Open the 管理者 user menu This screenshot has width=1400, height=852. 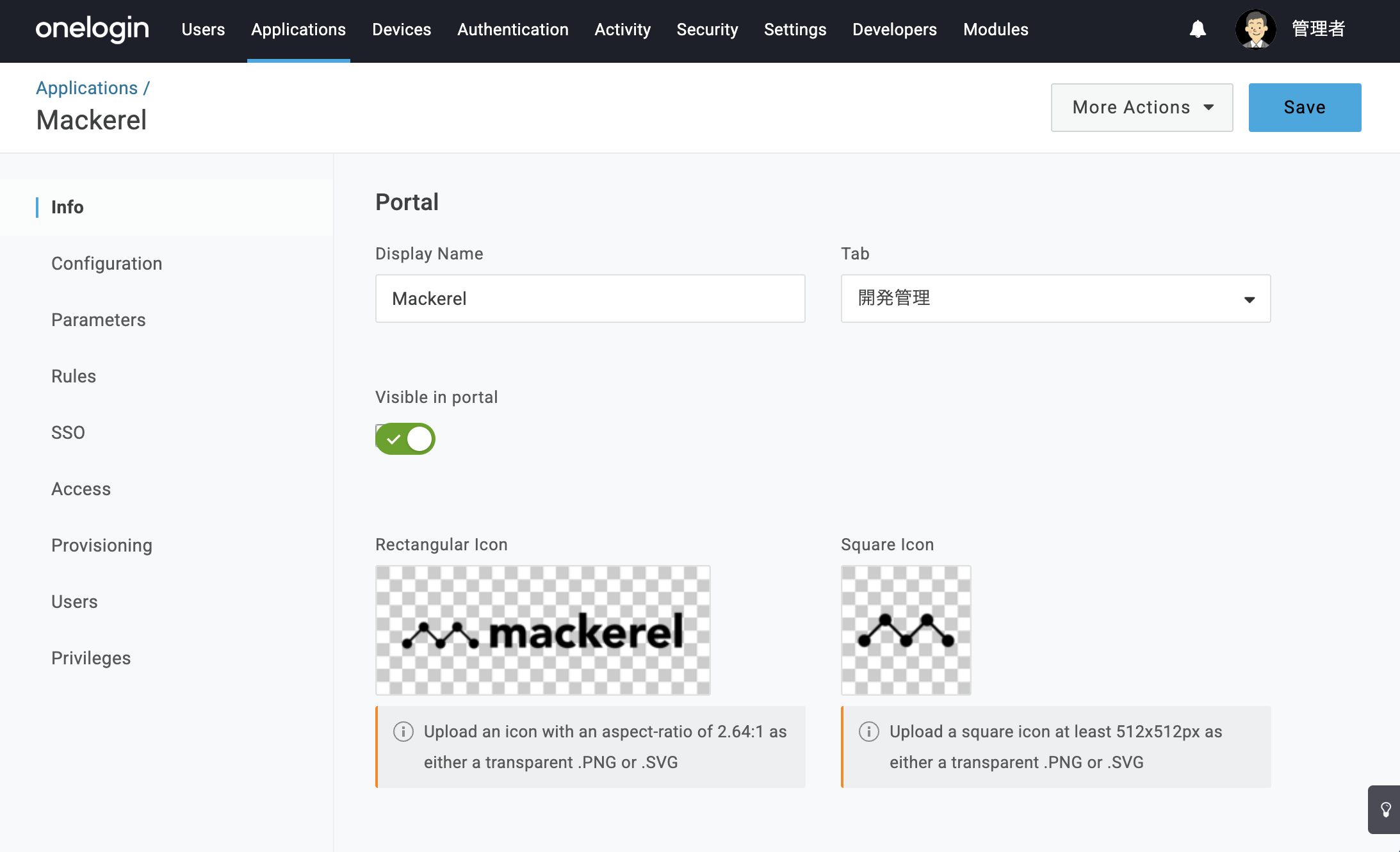1318,29
